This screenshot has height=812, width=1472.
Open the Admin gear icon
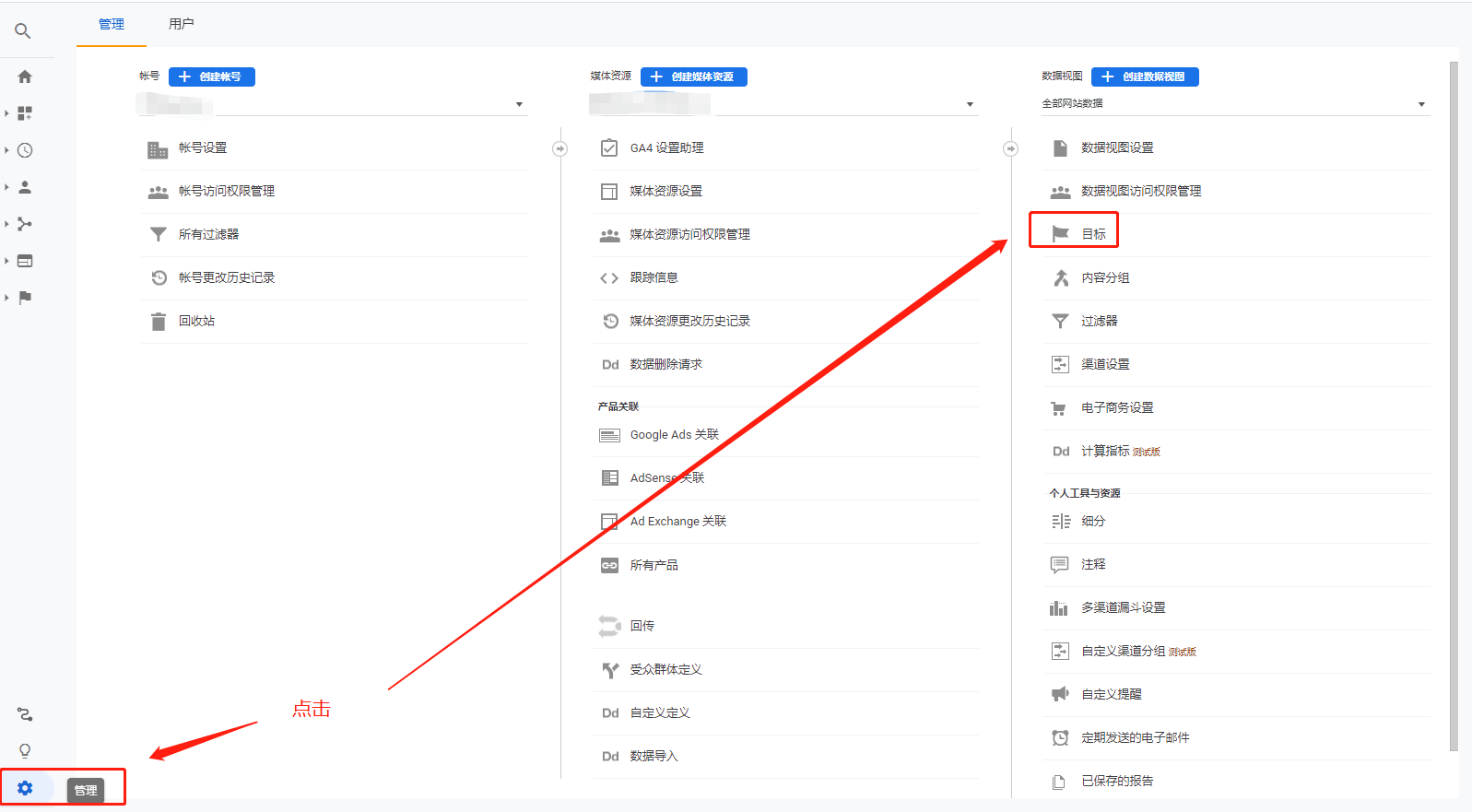coord(25,788)
